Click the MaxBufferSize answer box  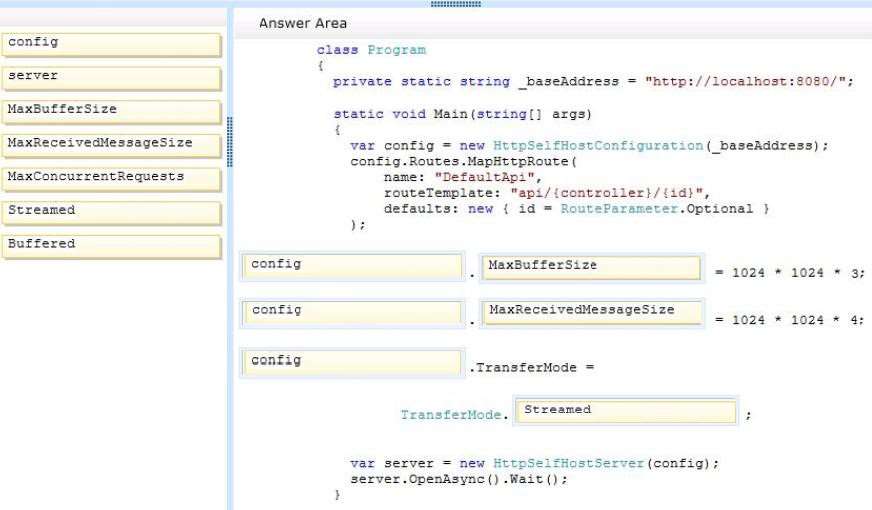coord(591,268)
